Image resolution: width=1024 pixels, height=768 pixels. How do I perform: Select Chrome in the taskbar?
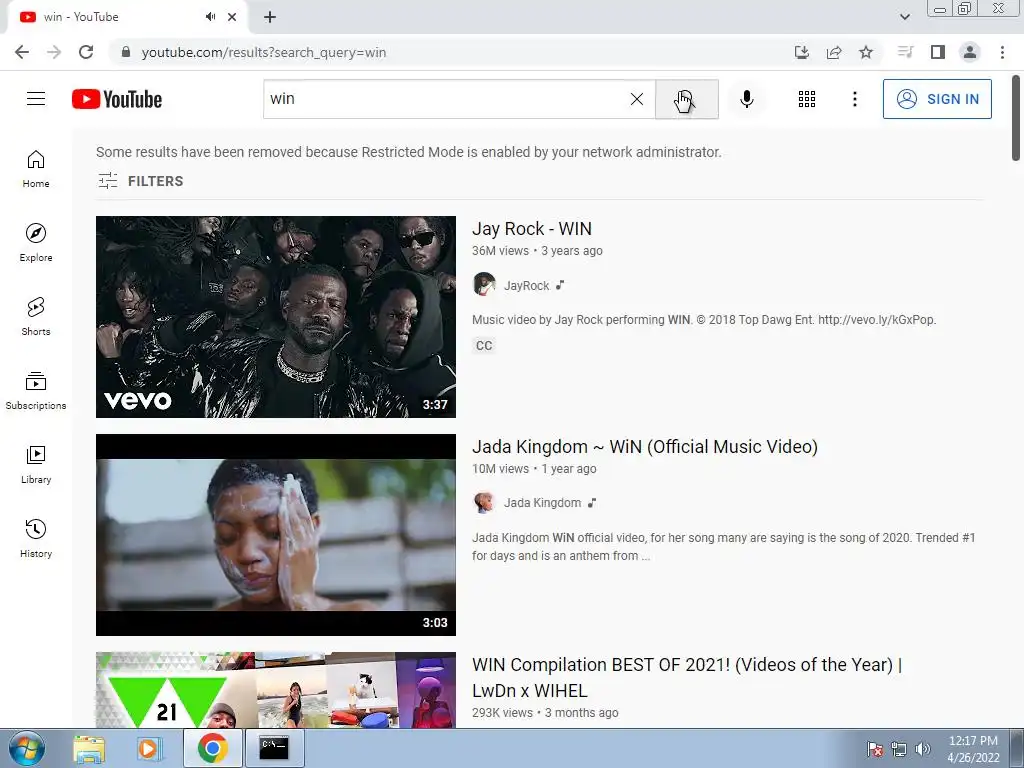212,748
